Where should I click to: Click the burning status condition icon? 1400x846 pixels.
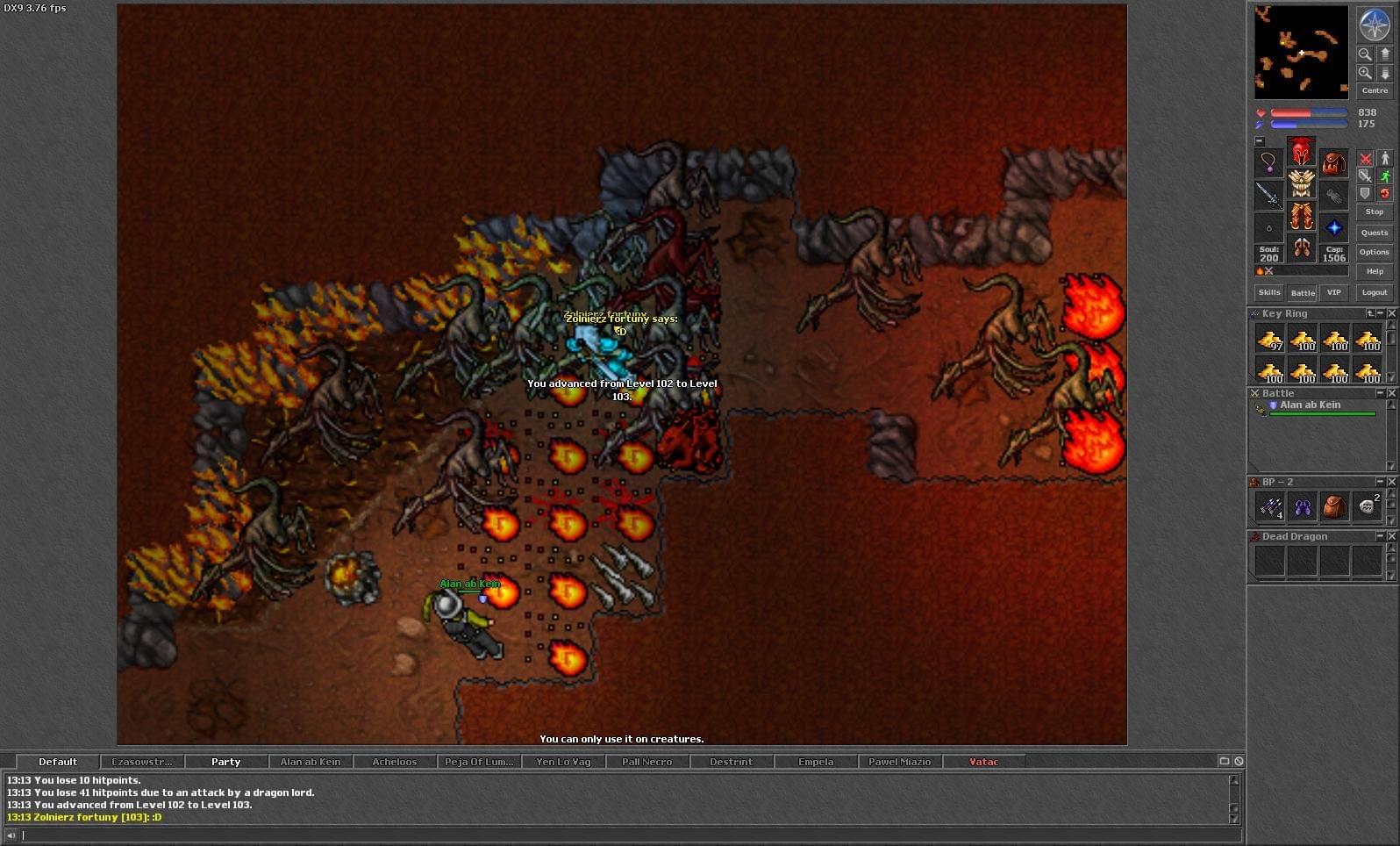(x=1260, y=271)
